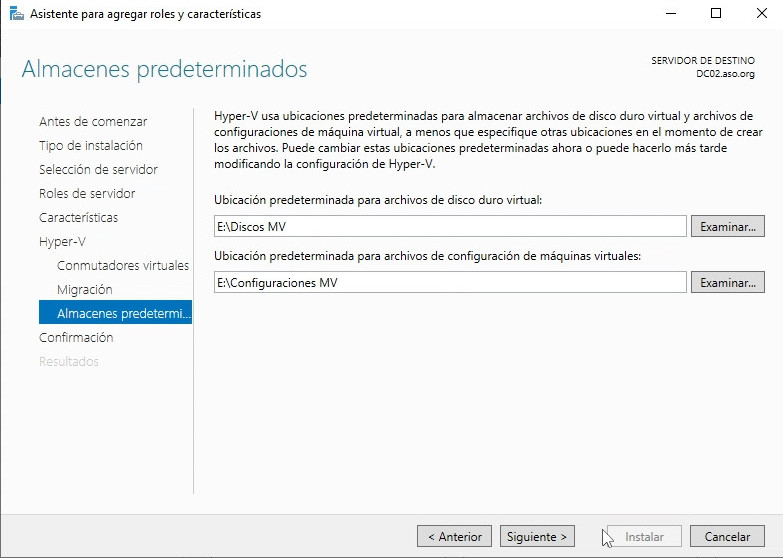Cancel the wizard with 'Cancelar'
The height and width of the screenshot is (558, 783).
pos(727,536)
